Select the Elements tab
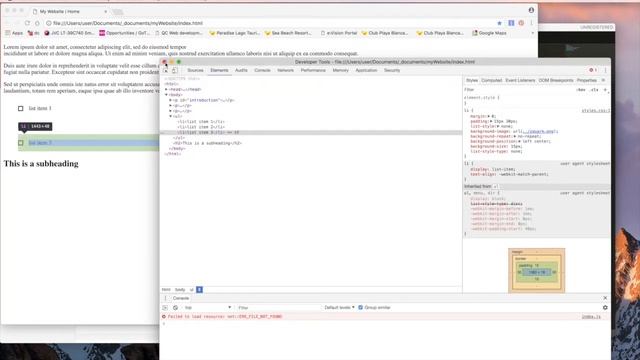This screenshot has height=360, width=640. [x=219, y=70]
